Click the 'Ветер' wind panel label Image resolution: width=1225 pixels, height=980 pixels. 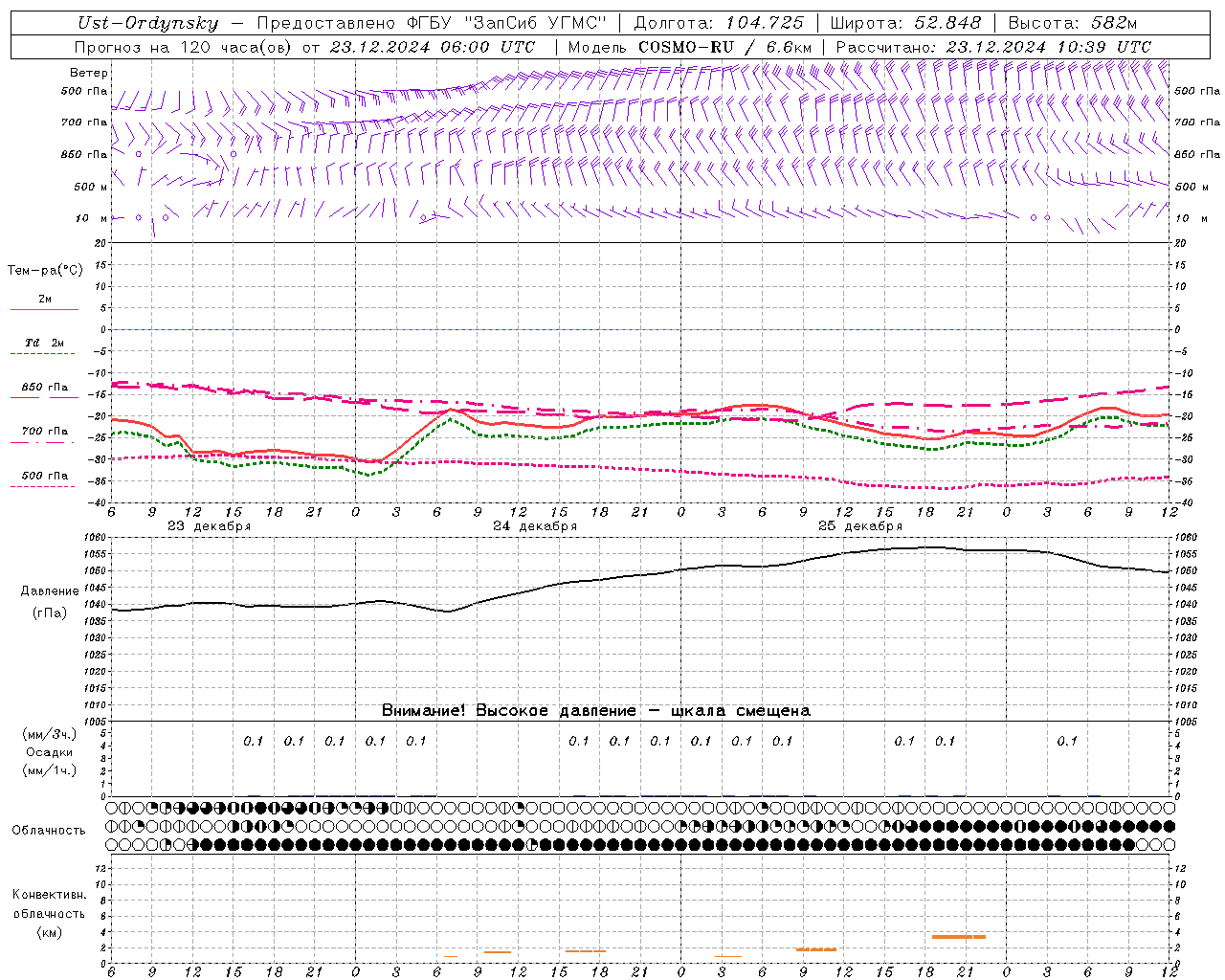(x=89, y=73)
